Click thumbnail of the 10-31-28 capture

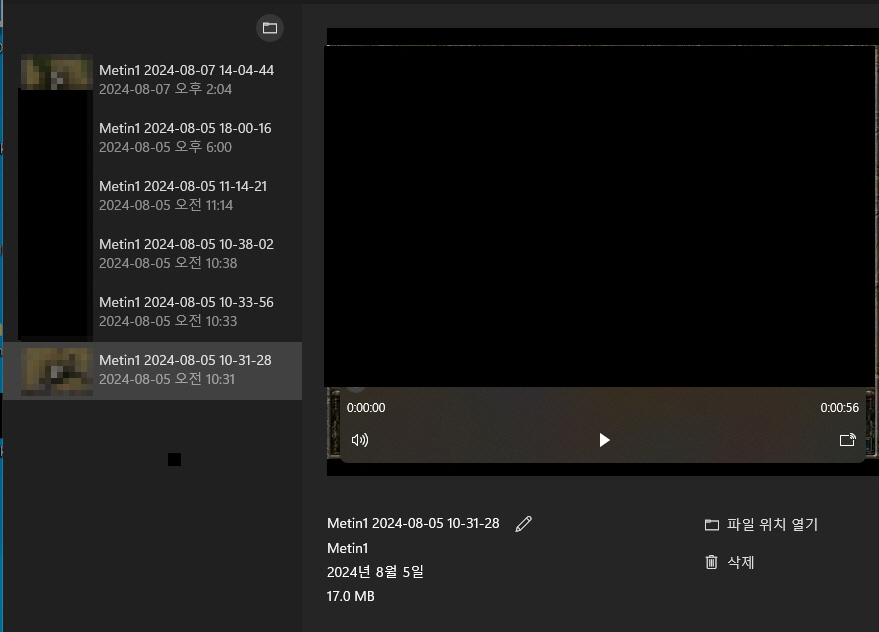(x=57, y=371)
